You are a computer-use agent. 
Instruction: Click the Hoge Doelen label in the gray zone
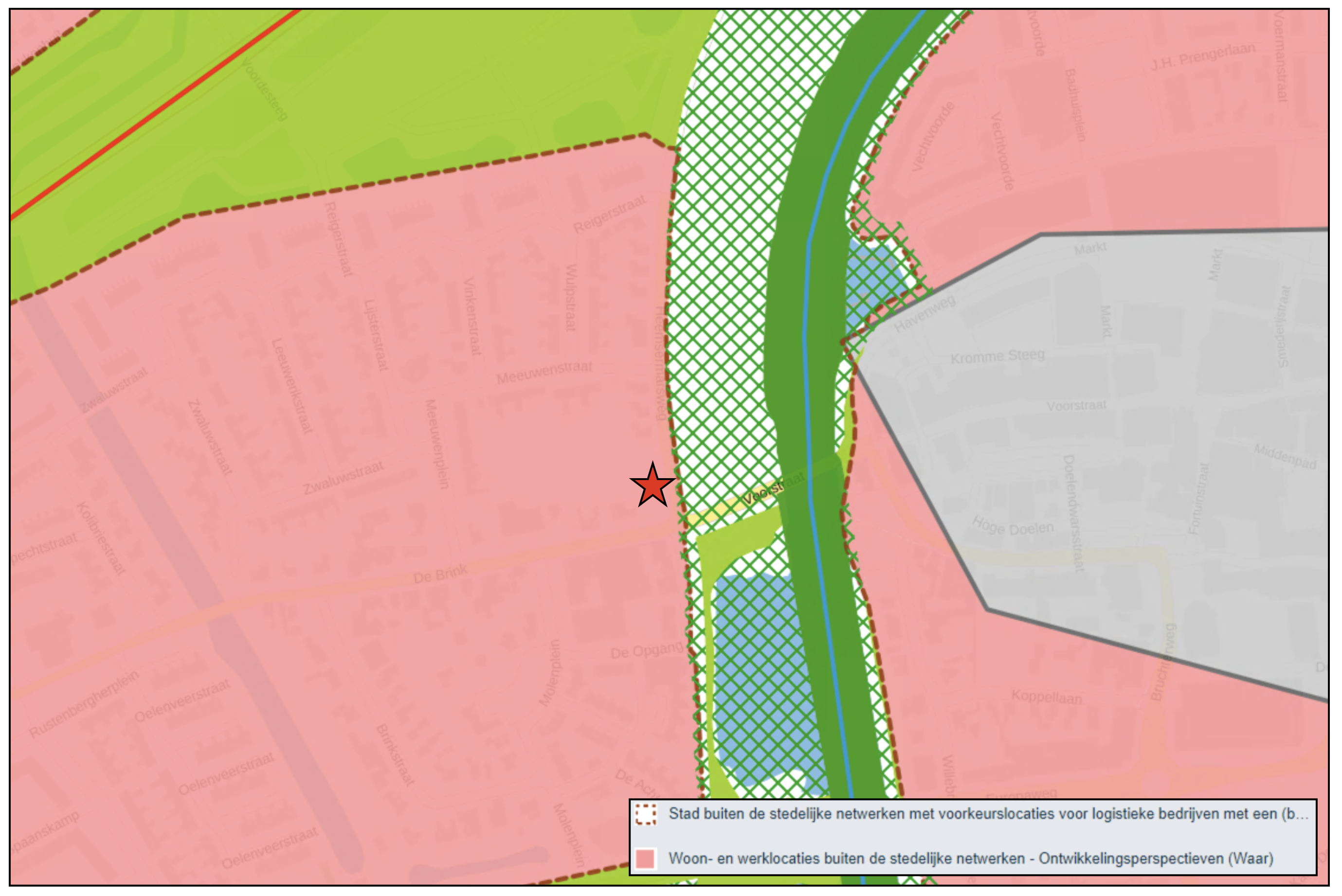coord(1012,526)
